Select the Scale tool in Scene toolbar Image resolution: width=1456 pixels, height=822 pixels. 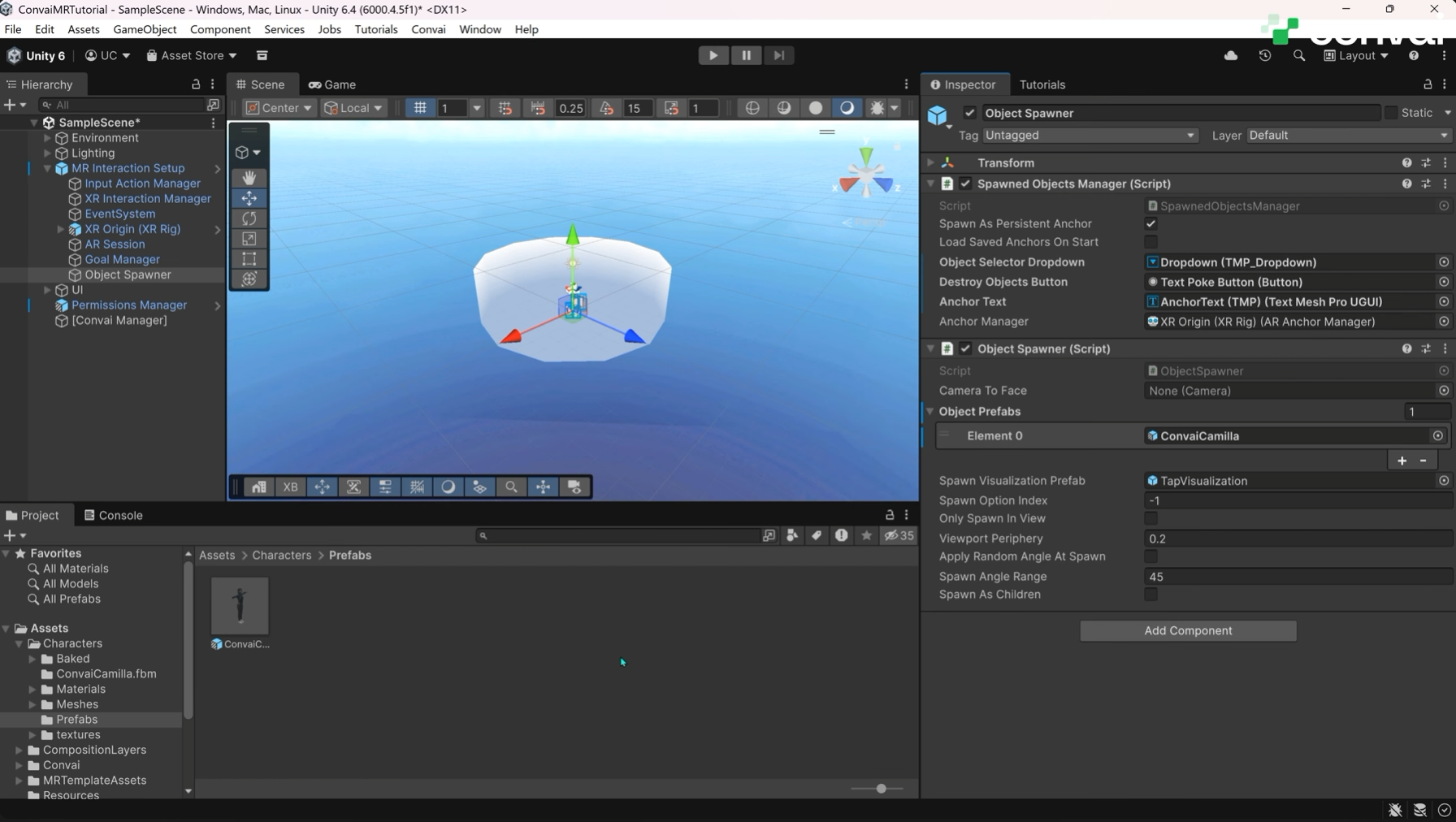click(x=249, y=239)
